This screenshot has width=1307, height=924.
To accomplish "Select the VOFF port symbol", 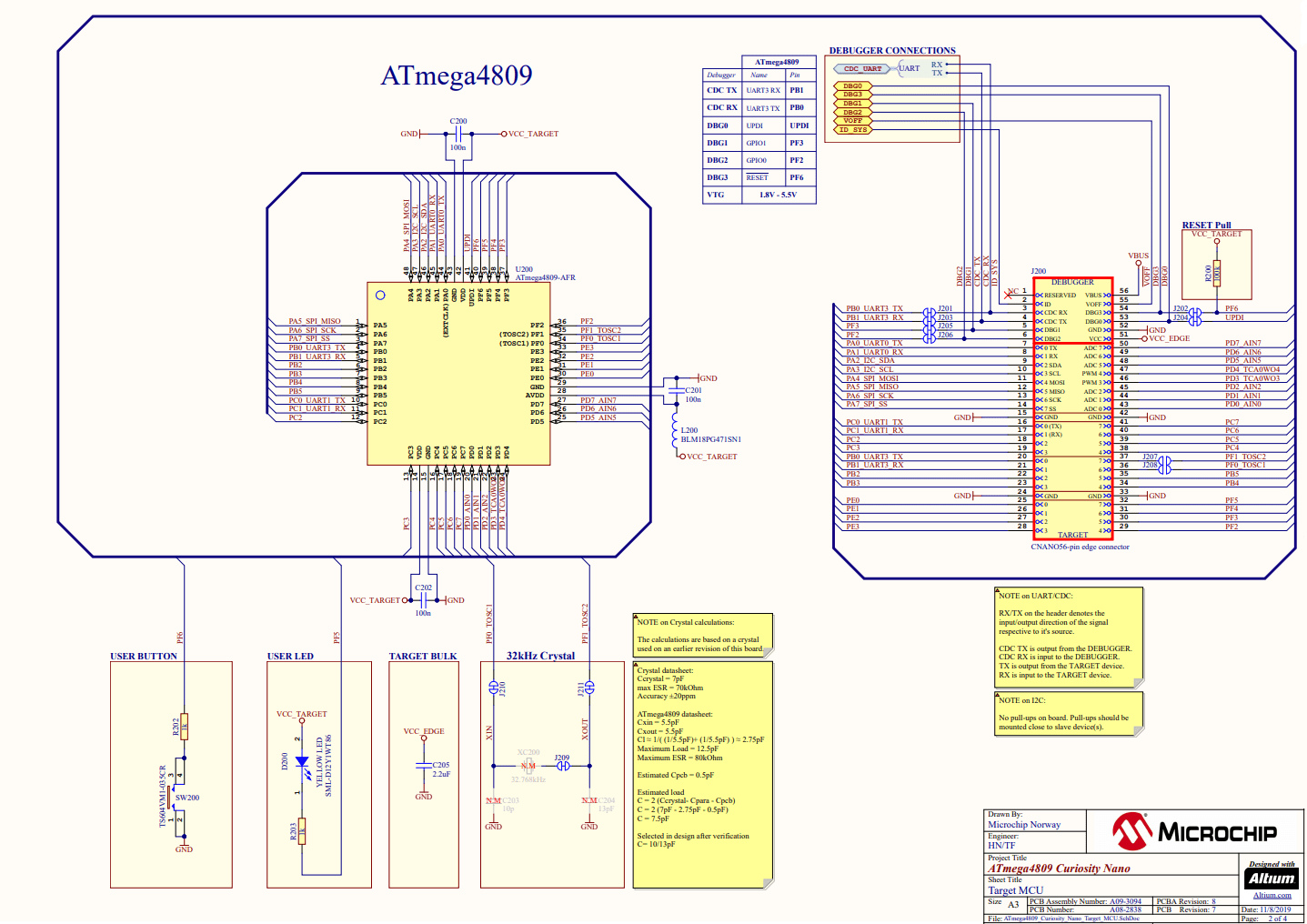I will coord(851,121).
